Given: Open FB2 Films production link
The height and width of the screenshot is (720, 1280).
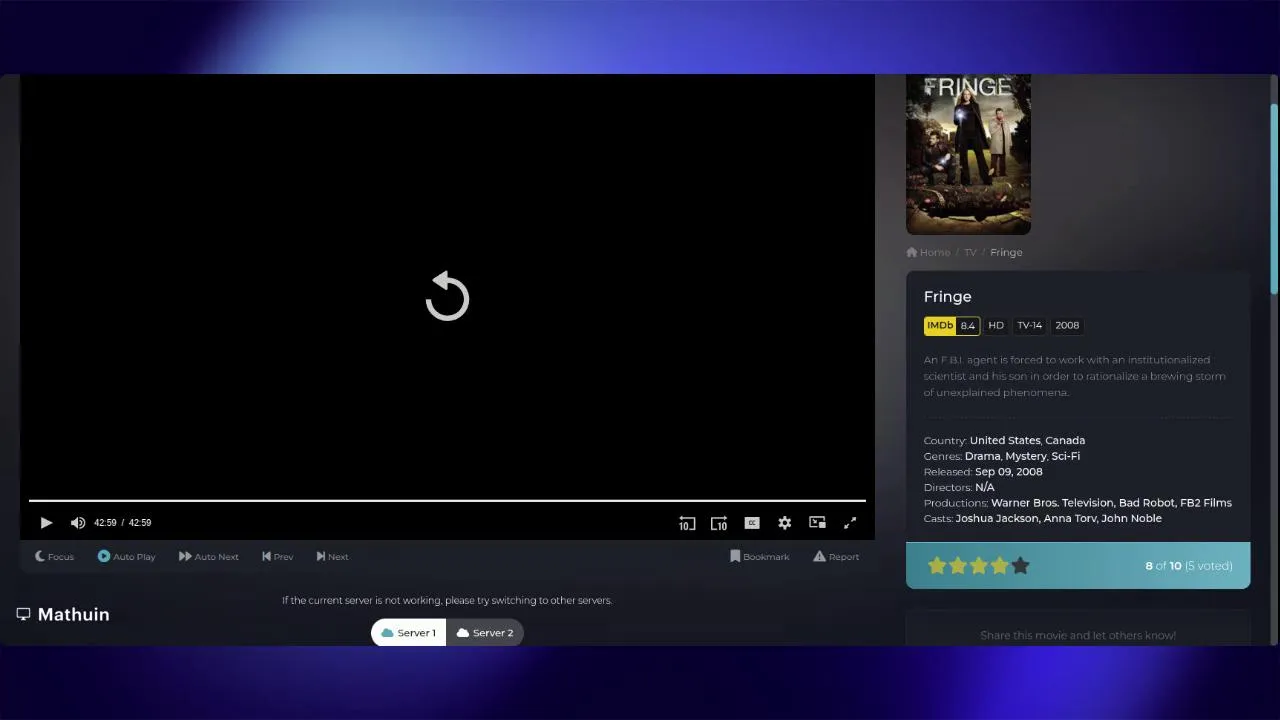Looking at the screenshot, I should click(1206, 503).
